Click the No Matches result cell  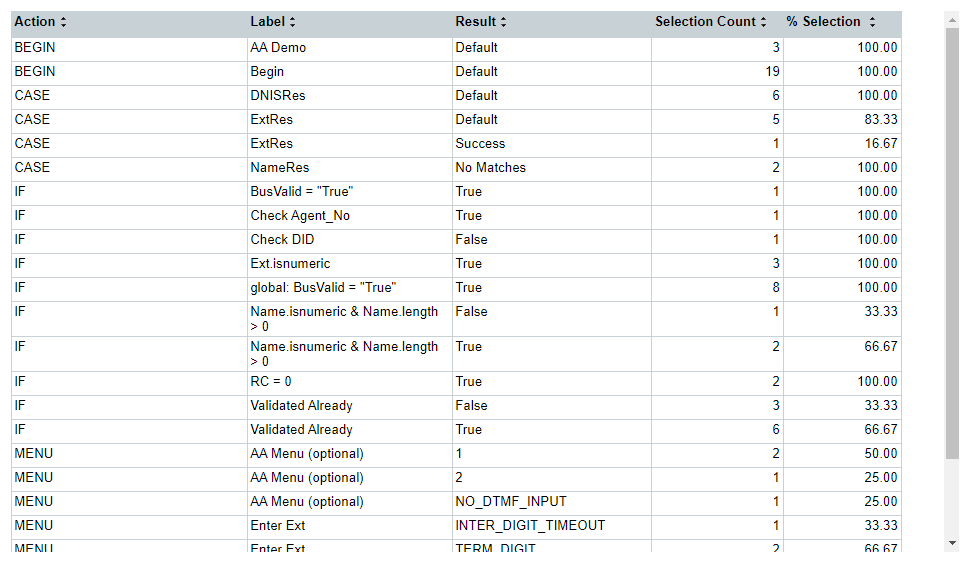[551, 168]
